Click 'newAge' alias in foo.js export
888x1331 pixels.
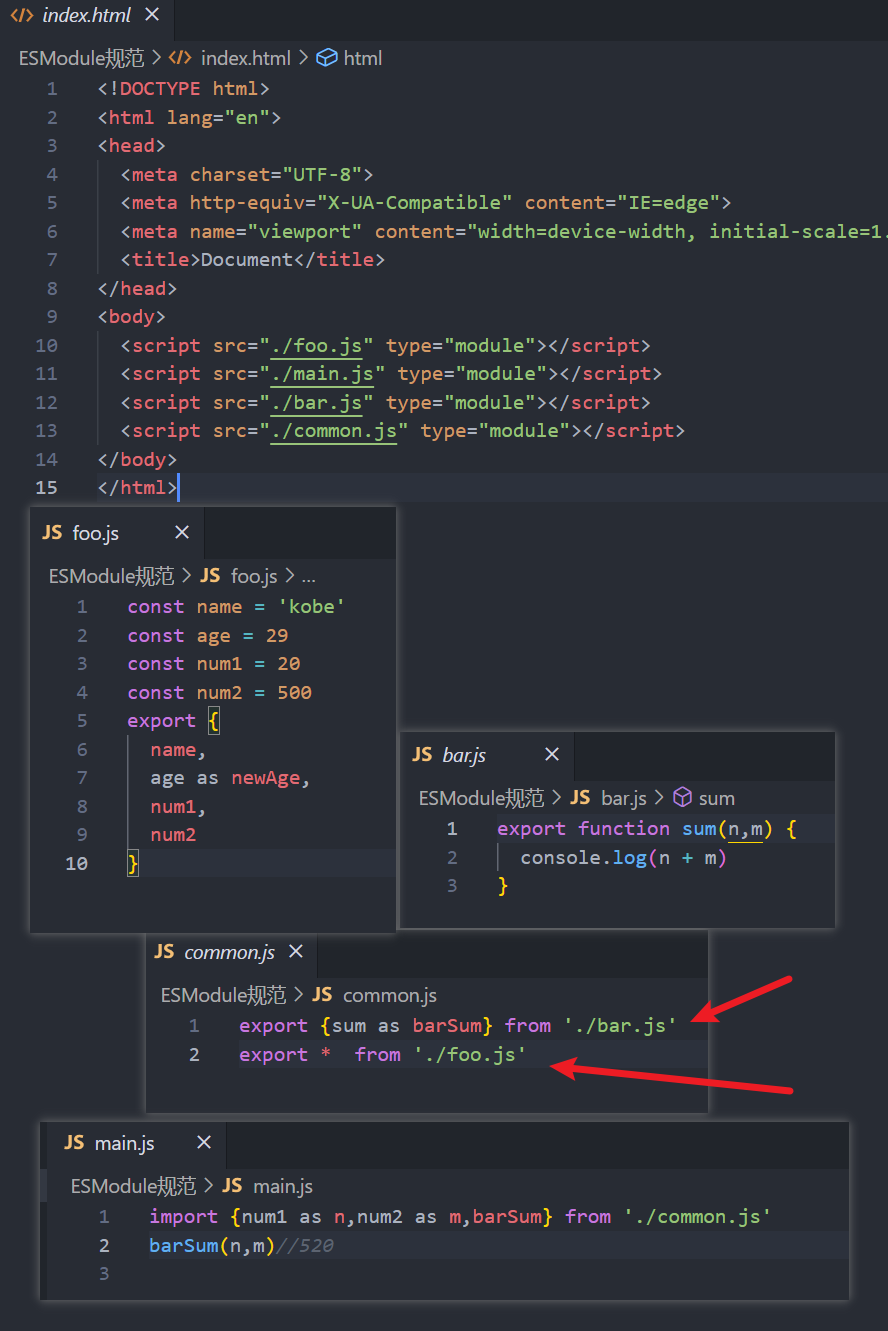(266, 778)
